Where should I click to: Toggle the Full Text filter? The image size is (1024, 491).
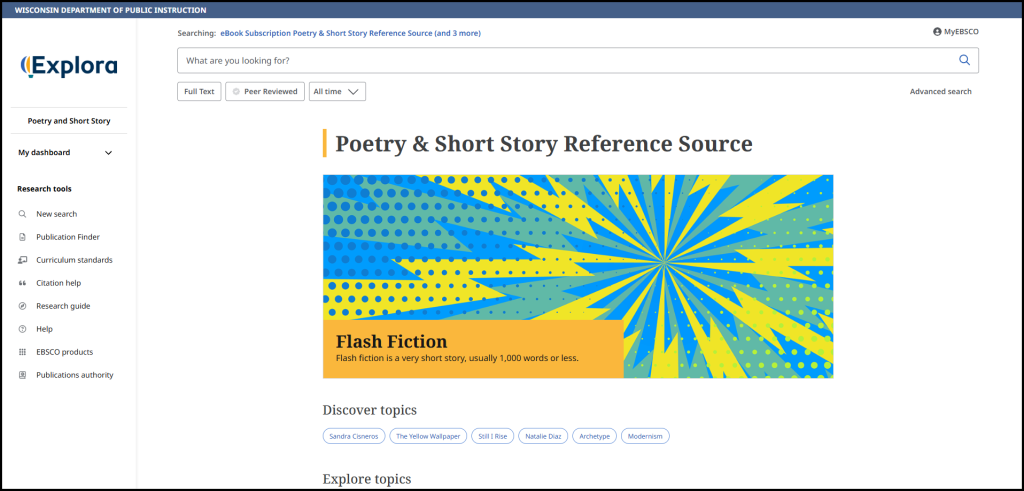pos(199,91)
